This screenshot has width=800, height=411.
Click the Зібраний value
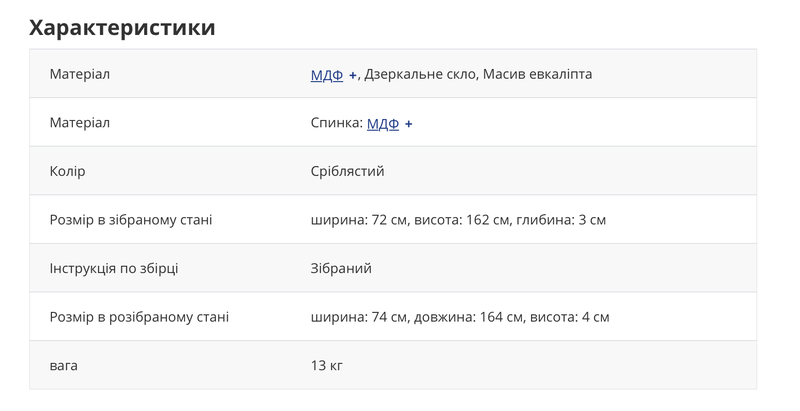coord(341,268)
